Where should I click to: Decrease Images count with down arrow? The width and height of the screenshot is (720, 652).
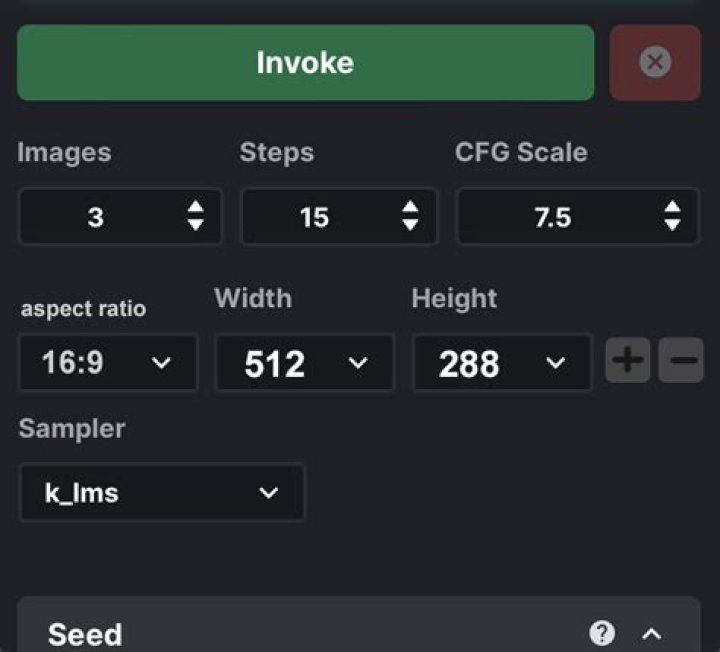point(196,225)
